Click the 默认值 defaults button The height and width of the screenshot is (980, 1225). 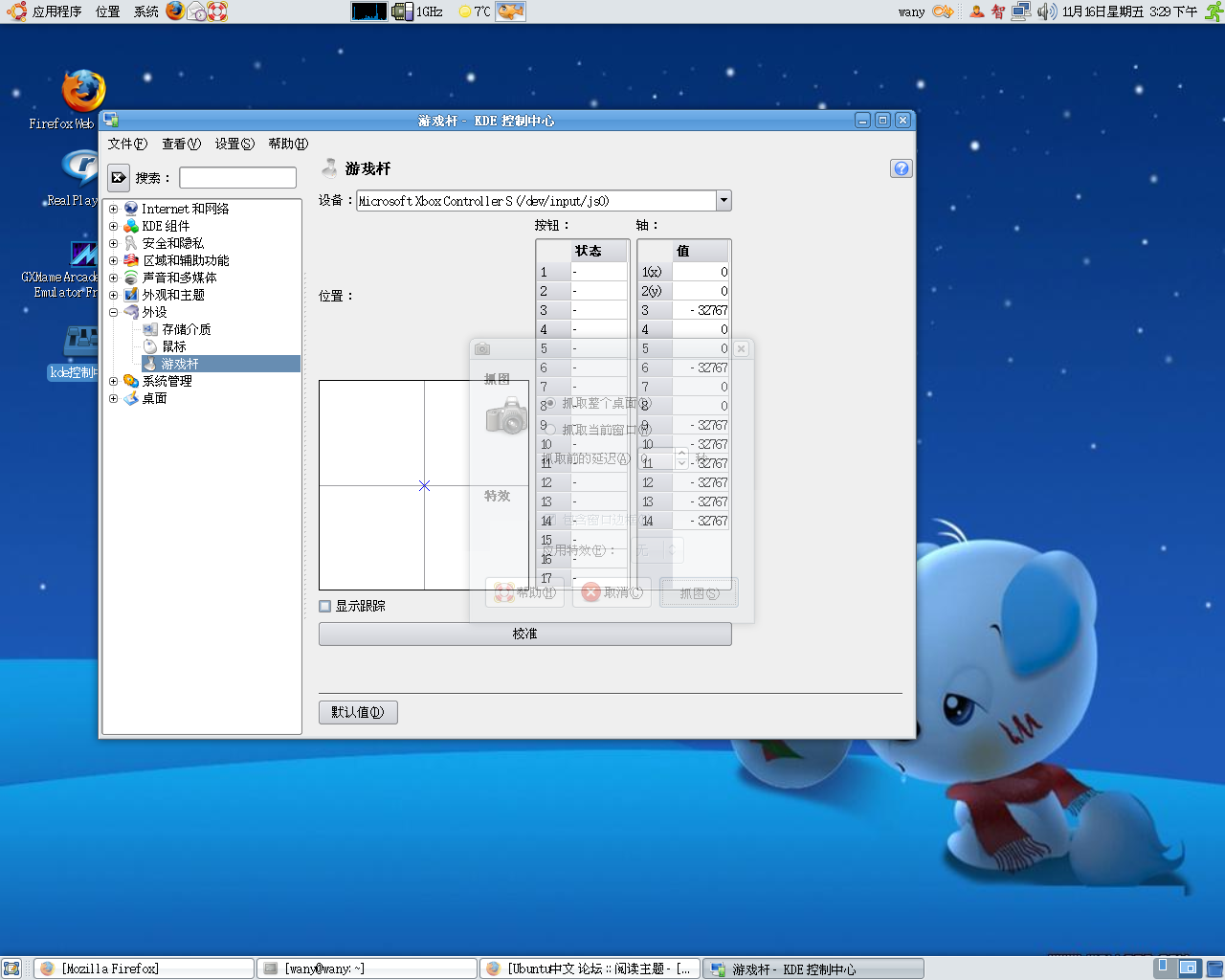pos(358,712)
